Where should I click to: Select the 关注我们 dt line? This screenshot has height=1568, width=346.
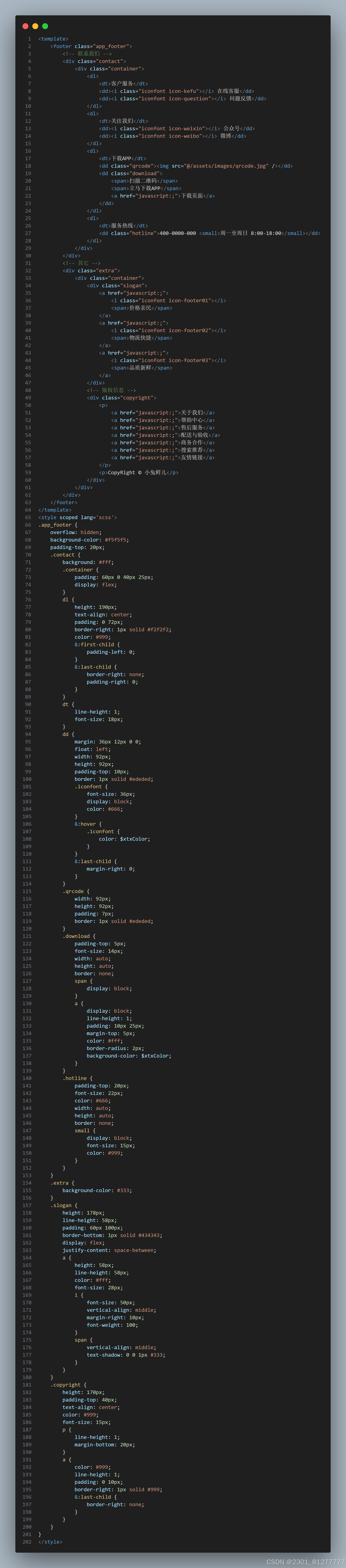click(124, 121)
